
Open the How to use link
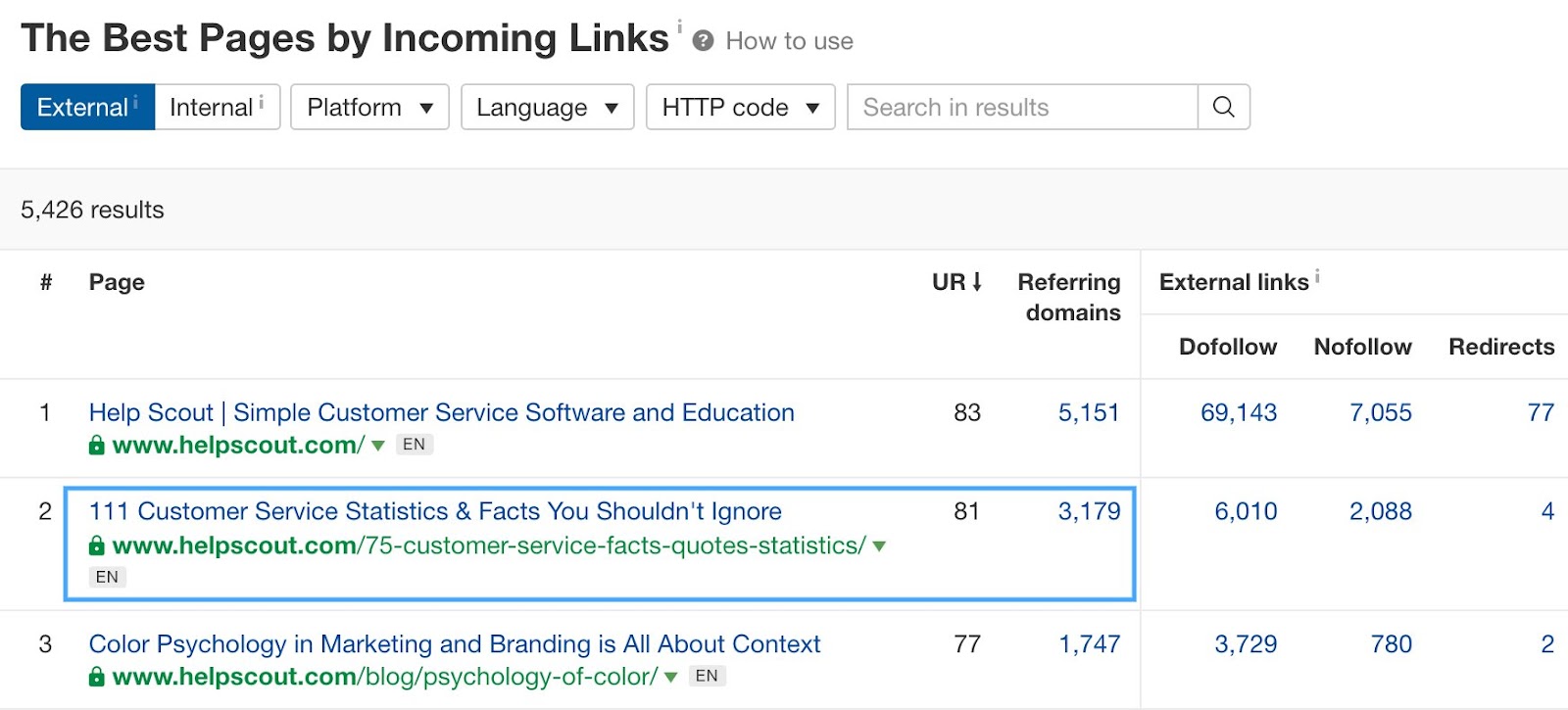point(789,41)
